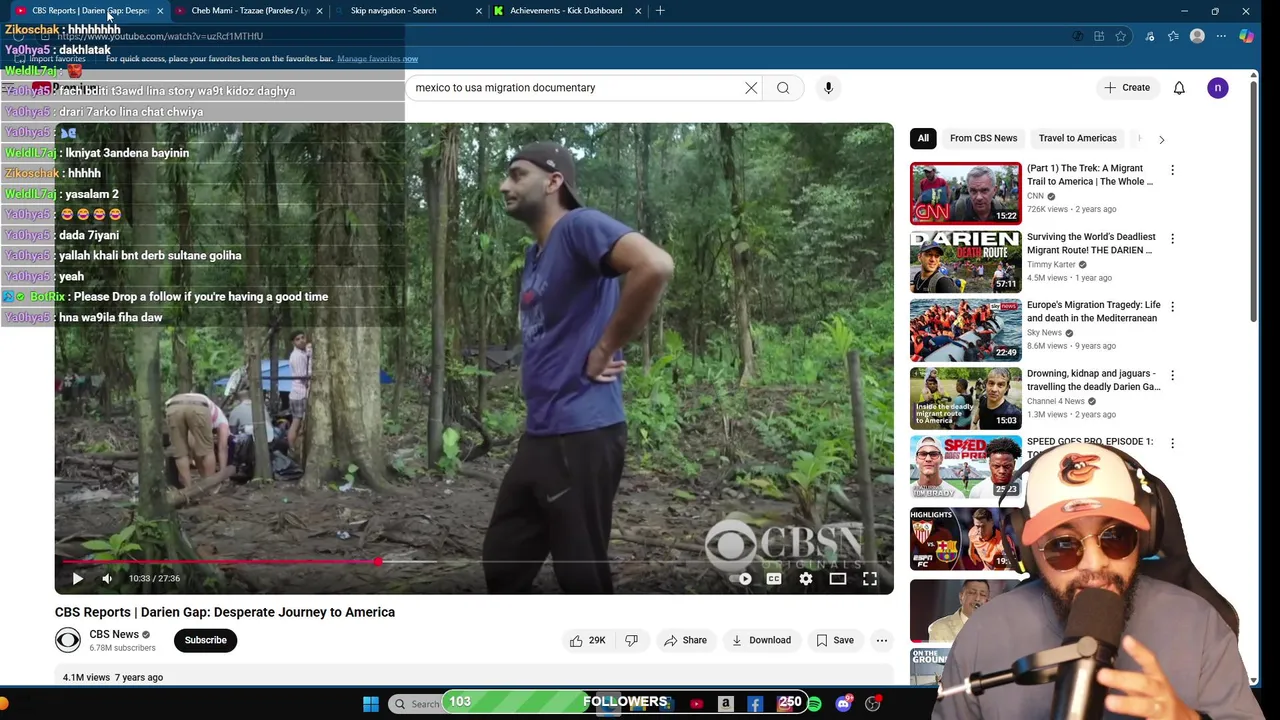
Task: Select the All filter chip
Action: point(923,138)
